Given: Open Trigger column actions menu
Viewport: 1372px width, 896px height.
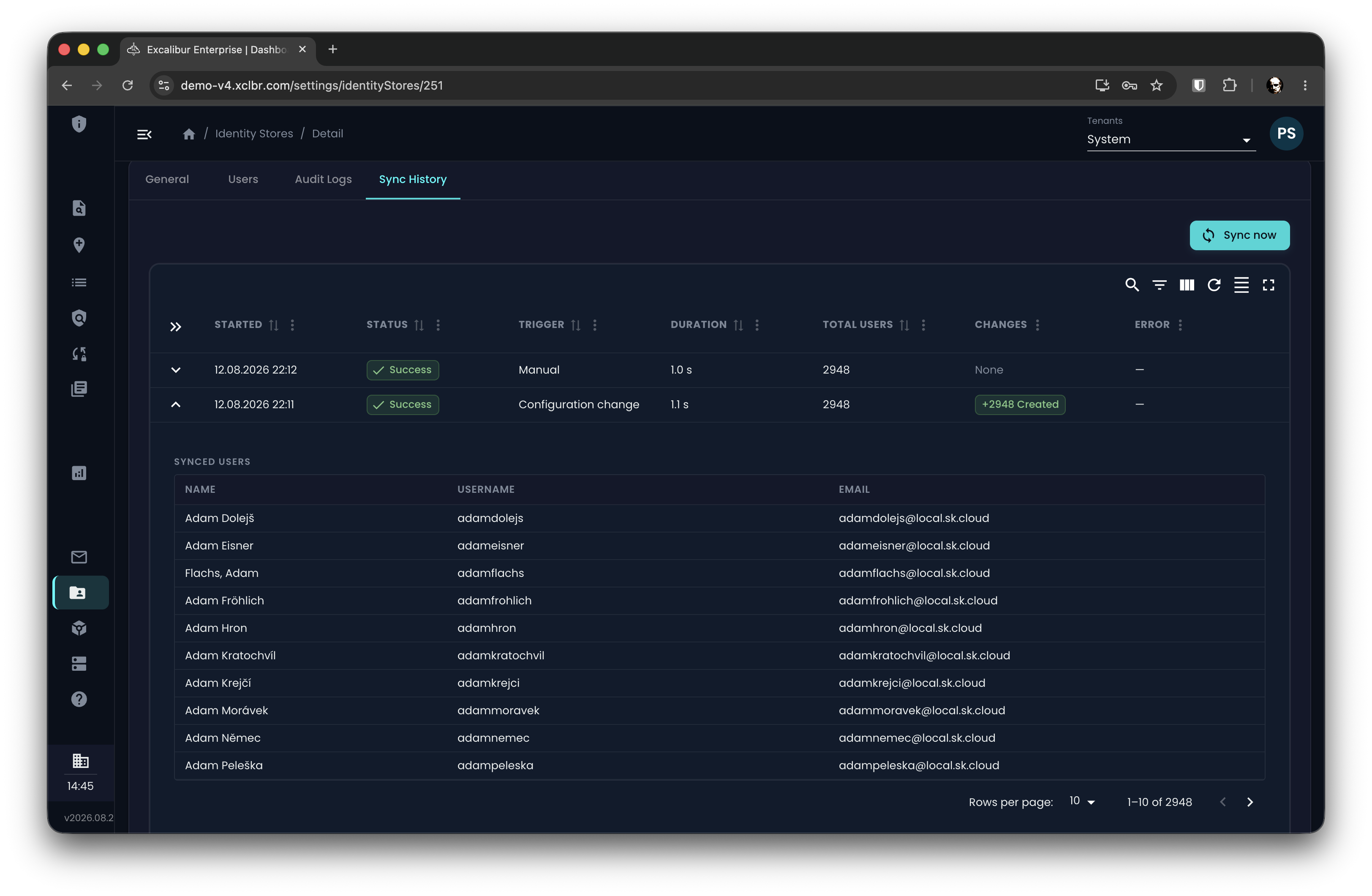Looking at the screenshot, I should (x=594, y=325).
